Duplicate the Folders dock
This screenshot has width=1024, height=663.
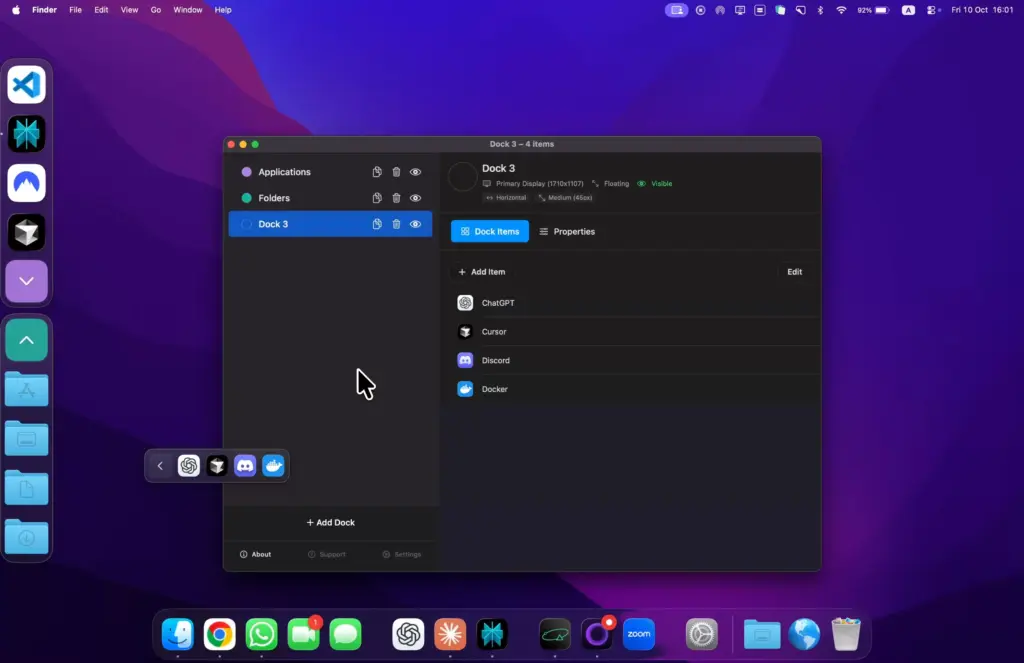(x=377, y=198)
